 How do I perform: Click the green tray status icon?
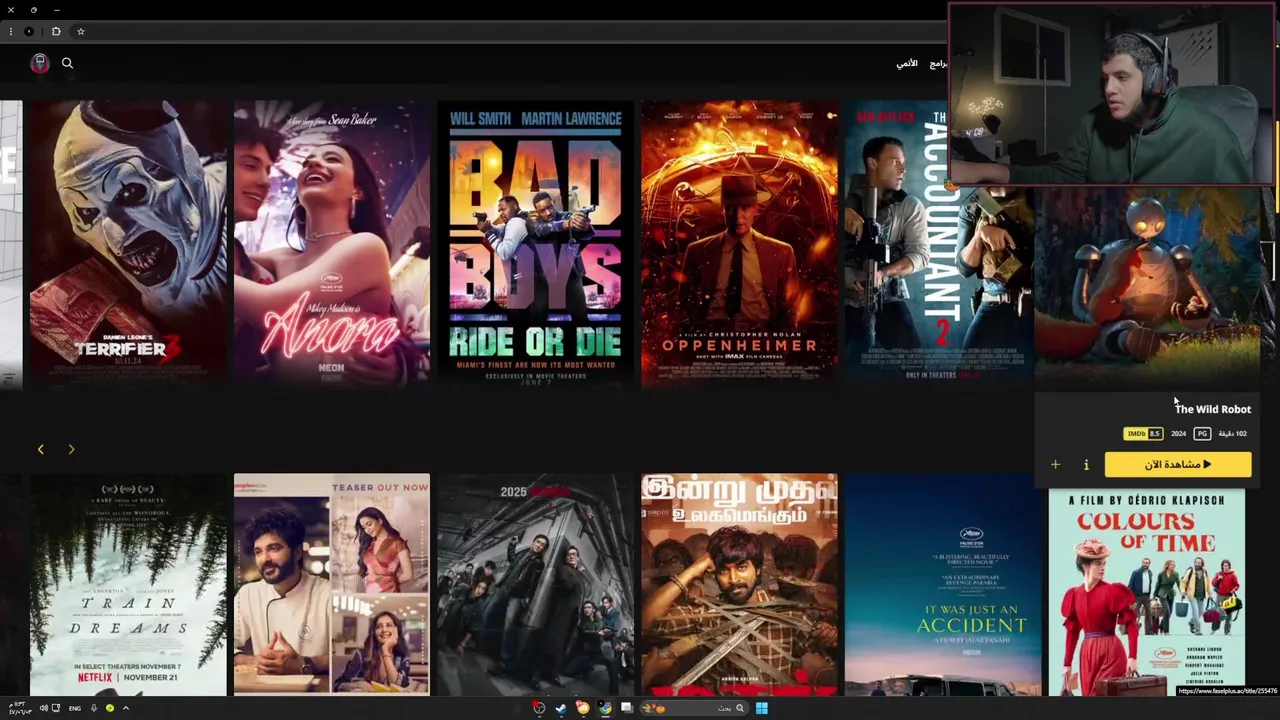[110, 708]
